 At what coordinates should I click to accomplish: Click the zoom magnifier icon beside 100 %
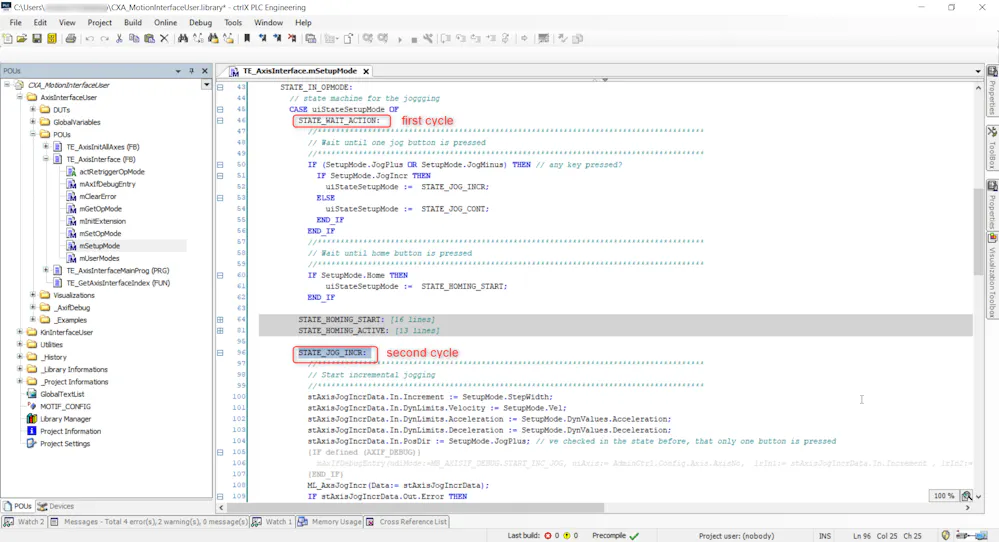967,496
